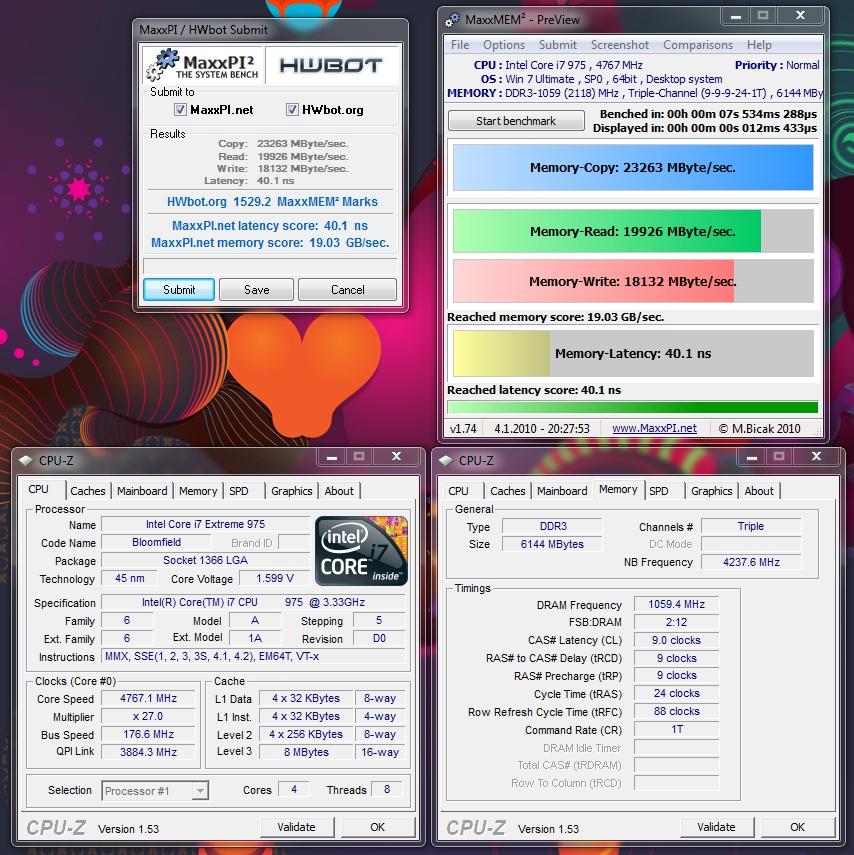Open the File menu in MaxxMEM
The image size is (854, 855).
(x=460, y=45)
